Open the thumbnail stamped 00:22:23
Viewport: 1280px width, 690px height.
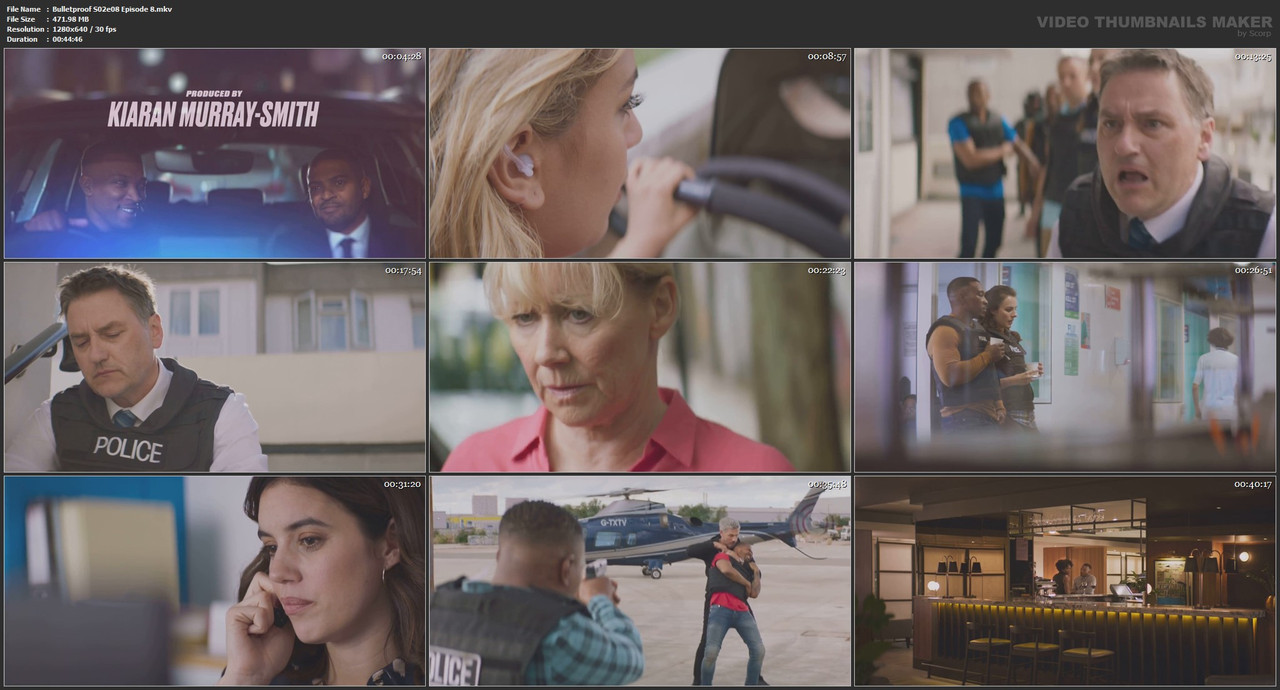[640, 367]
